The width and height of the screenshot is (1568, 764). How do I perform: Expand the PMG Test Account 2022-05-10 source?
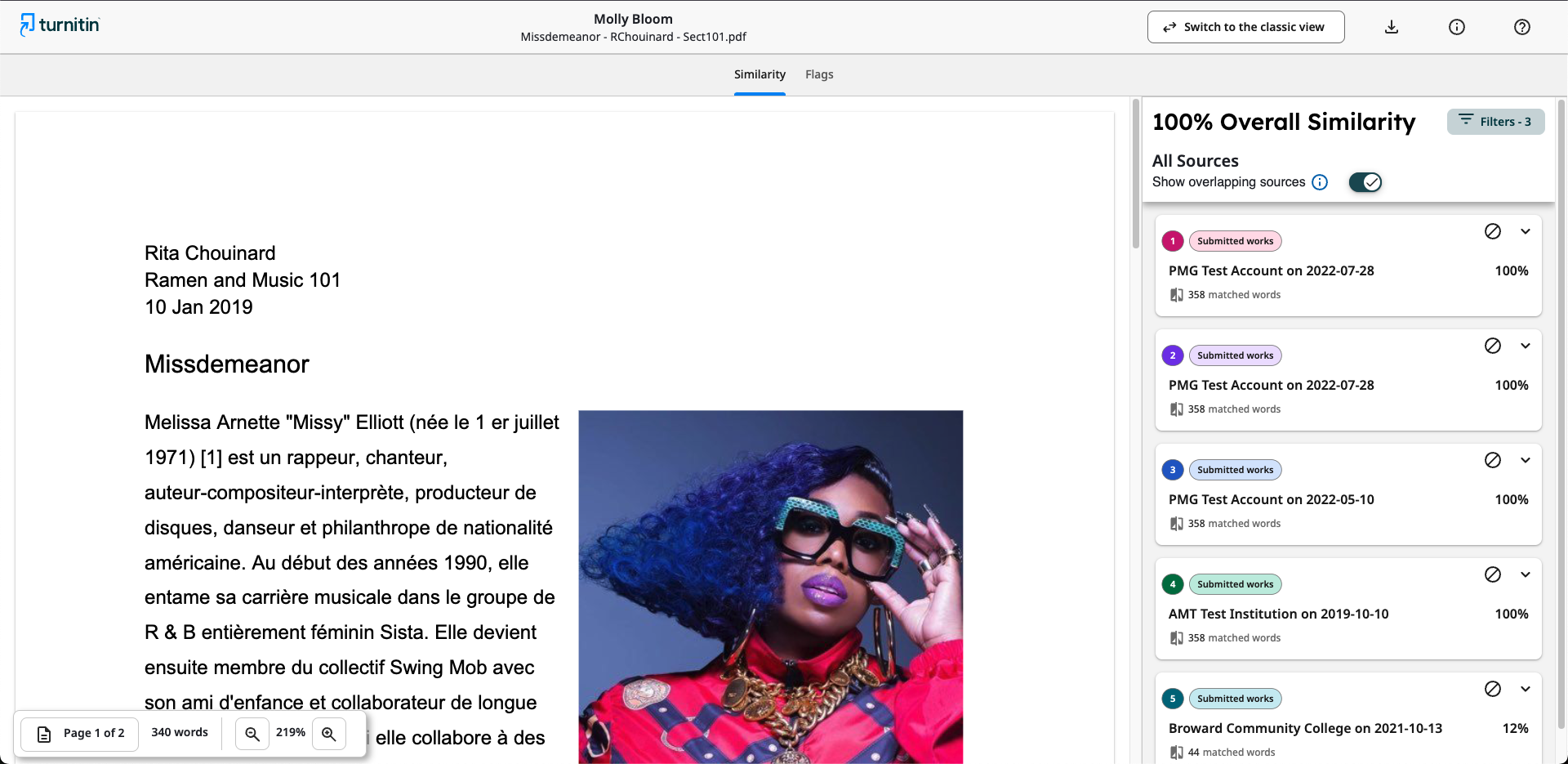coord(1526,460)
